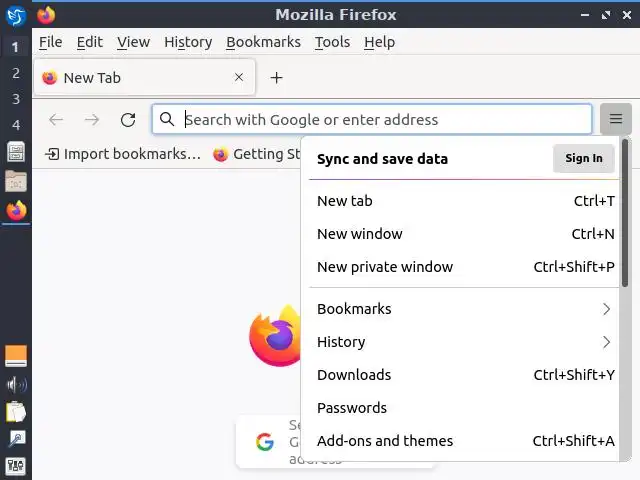
Task: Open a new tab with plus button
Action: coord(277,78)
